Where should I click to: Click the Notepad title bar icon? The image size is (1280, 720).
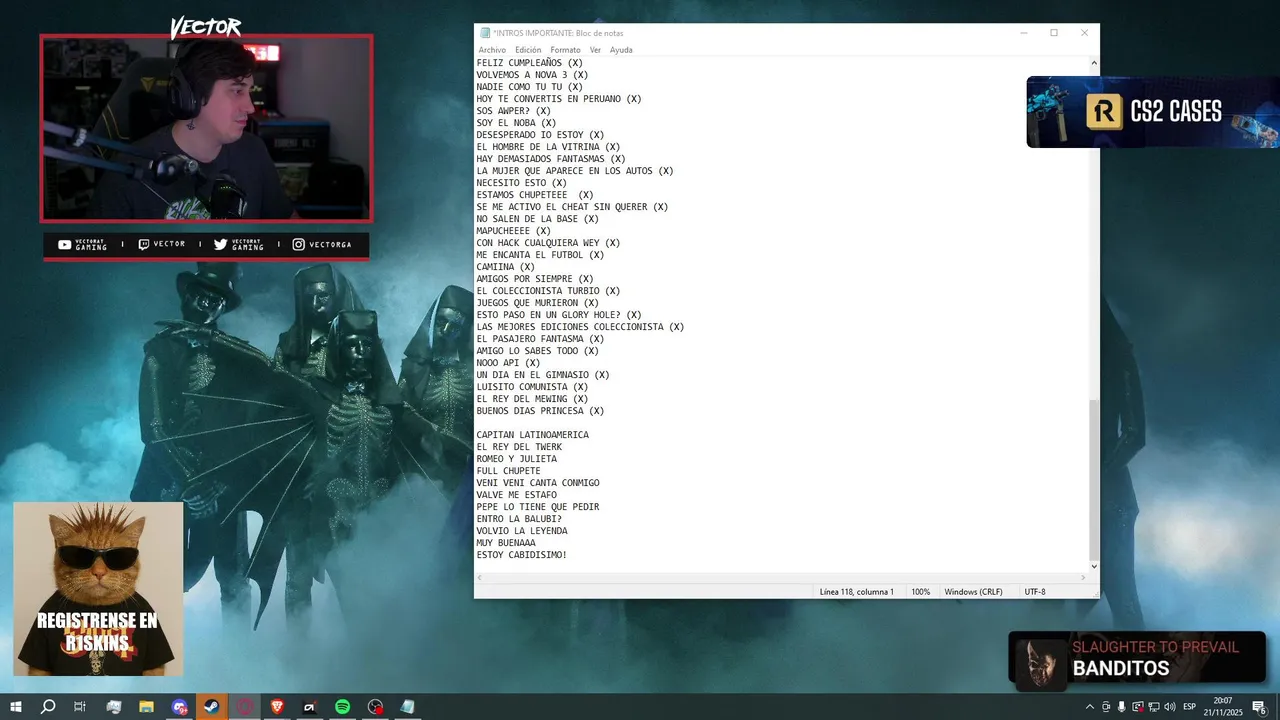[485, 33]
